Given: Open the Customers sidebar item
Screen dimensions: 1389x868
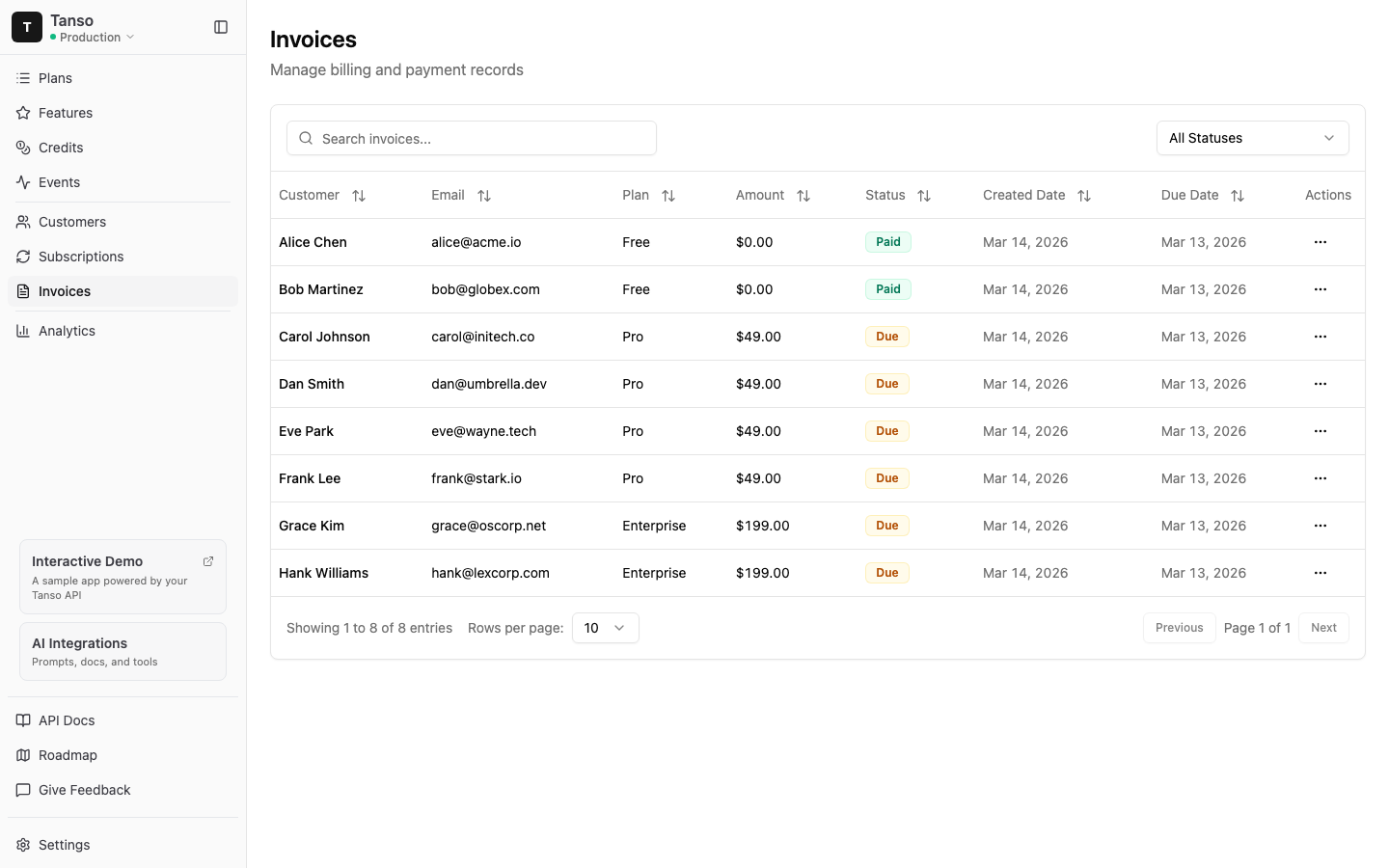Looking at the screenshot, I should 72,222.
